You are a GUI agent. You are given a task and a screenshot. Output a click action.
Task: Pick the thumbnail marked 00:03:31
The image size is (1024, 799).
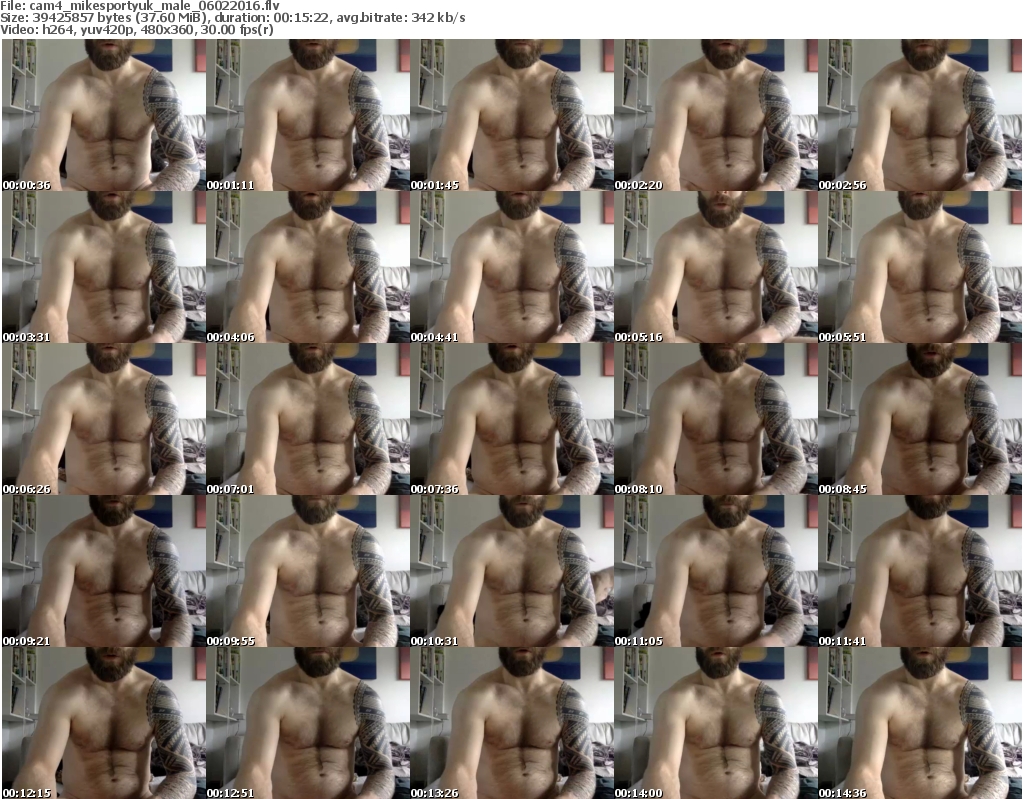pyautogui.click(x=104, y=267)
